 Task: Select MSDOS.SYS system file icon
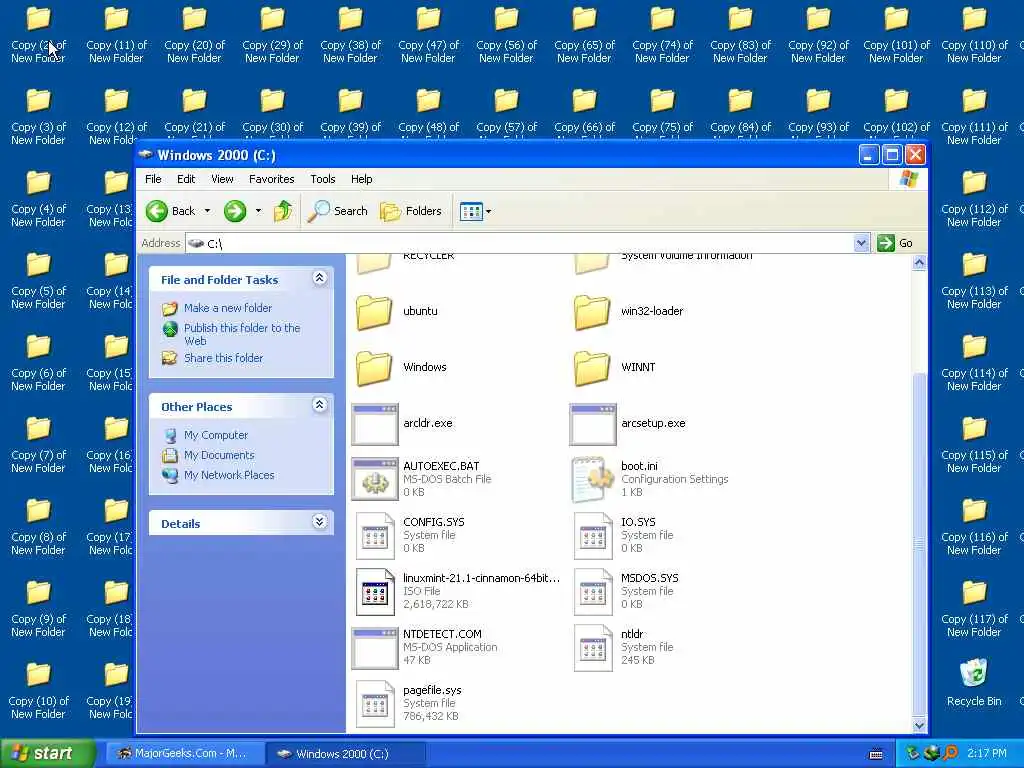tap(593, 592)
